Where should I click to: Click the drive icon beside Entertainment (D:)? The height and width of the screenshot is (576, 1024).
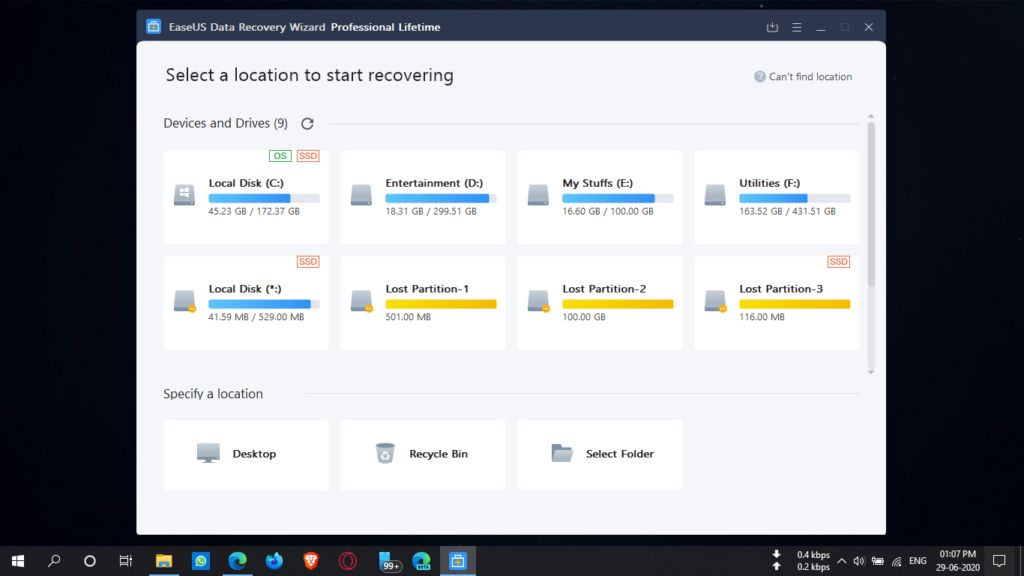pyautogui.click(x=361, y=195)
